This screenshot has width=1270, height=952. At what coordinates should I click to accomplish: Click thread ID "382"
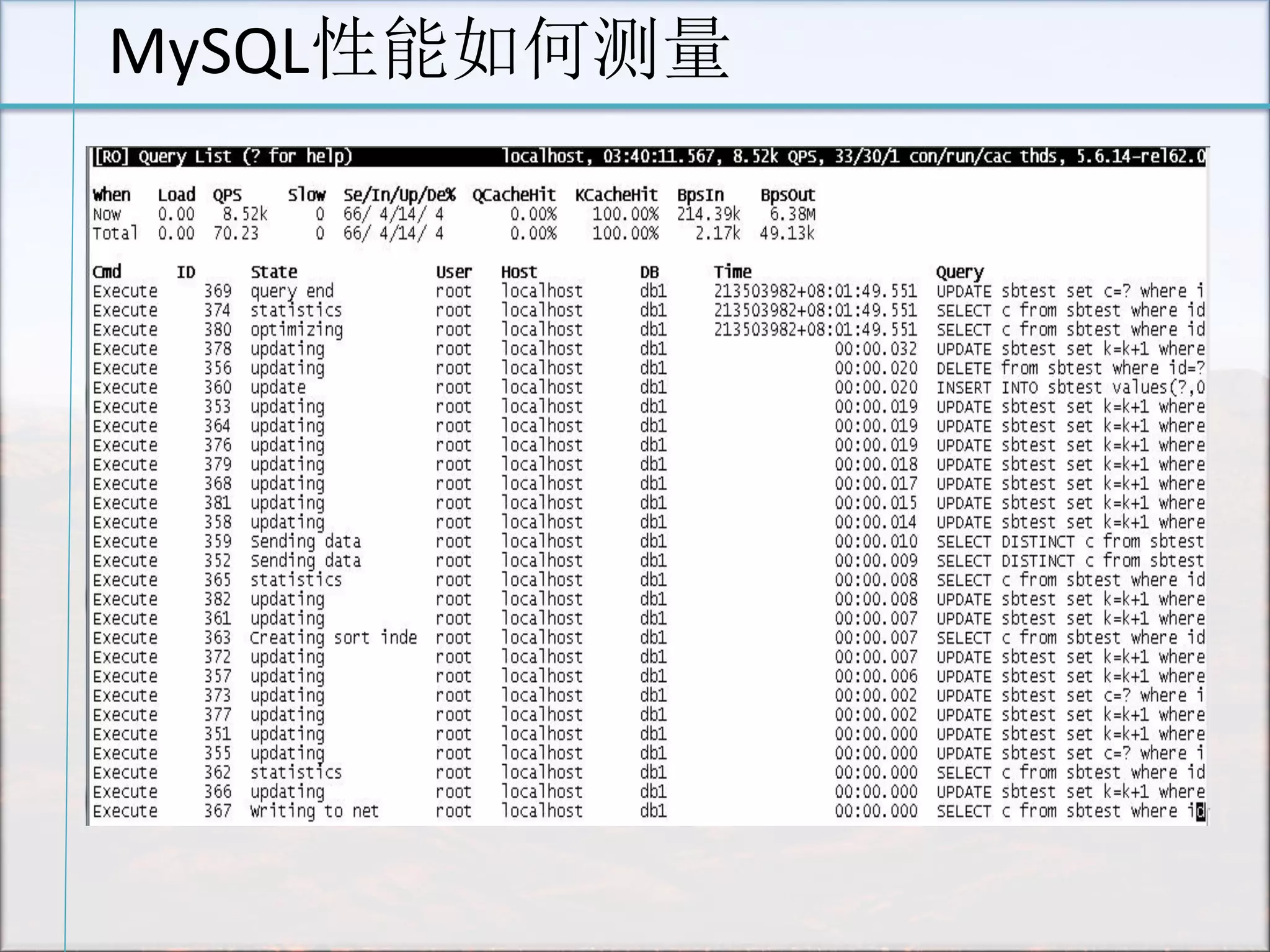tap(218, 599)
